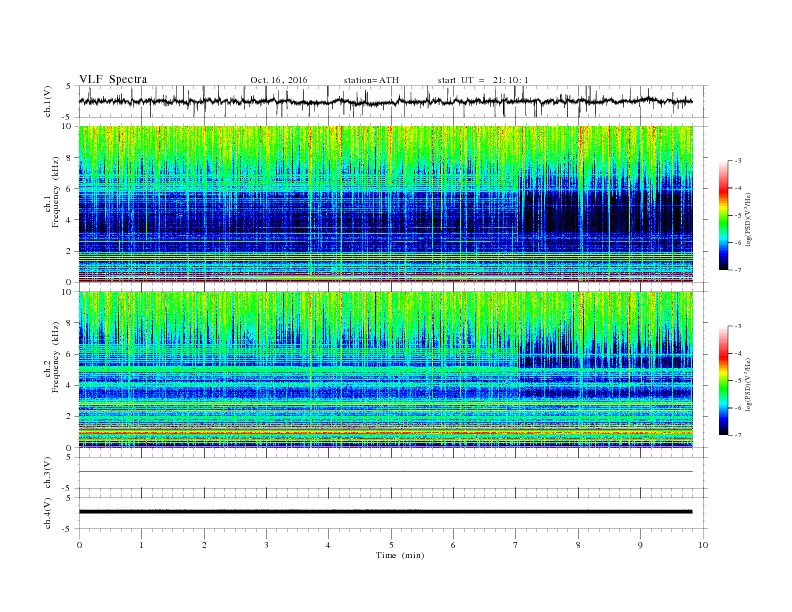
Task: Click the "-7" value on ch.2 colorbar
Action: point(737,435)
